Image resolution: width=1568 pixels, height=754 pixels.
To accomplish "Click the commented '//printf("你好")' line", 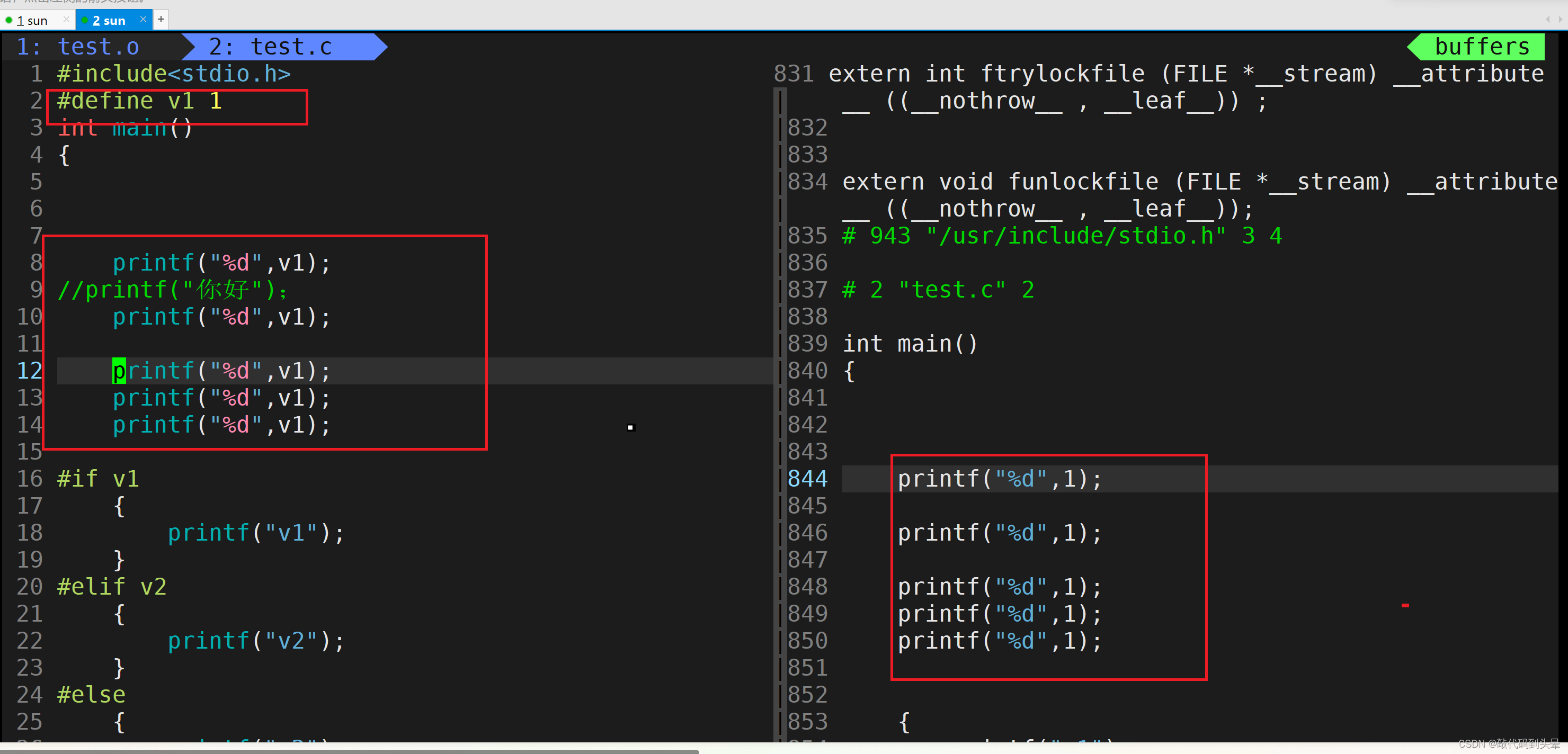I will tap(173, 290).
